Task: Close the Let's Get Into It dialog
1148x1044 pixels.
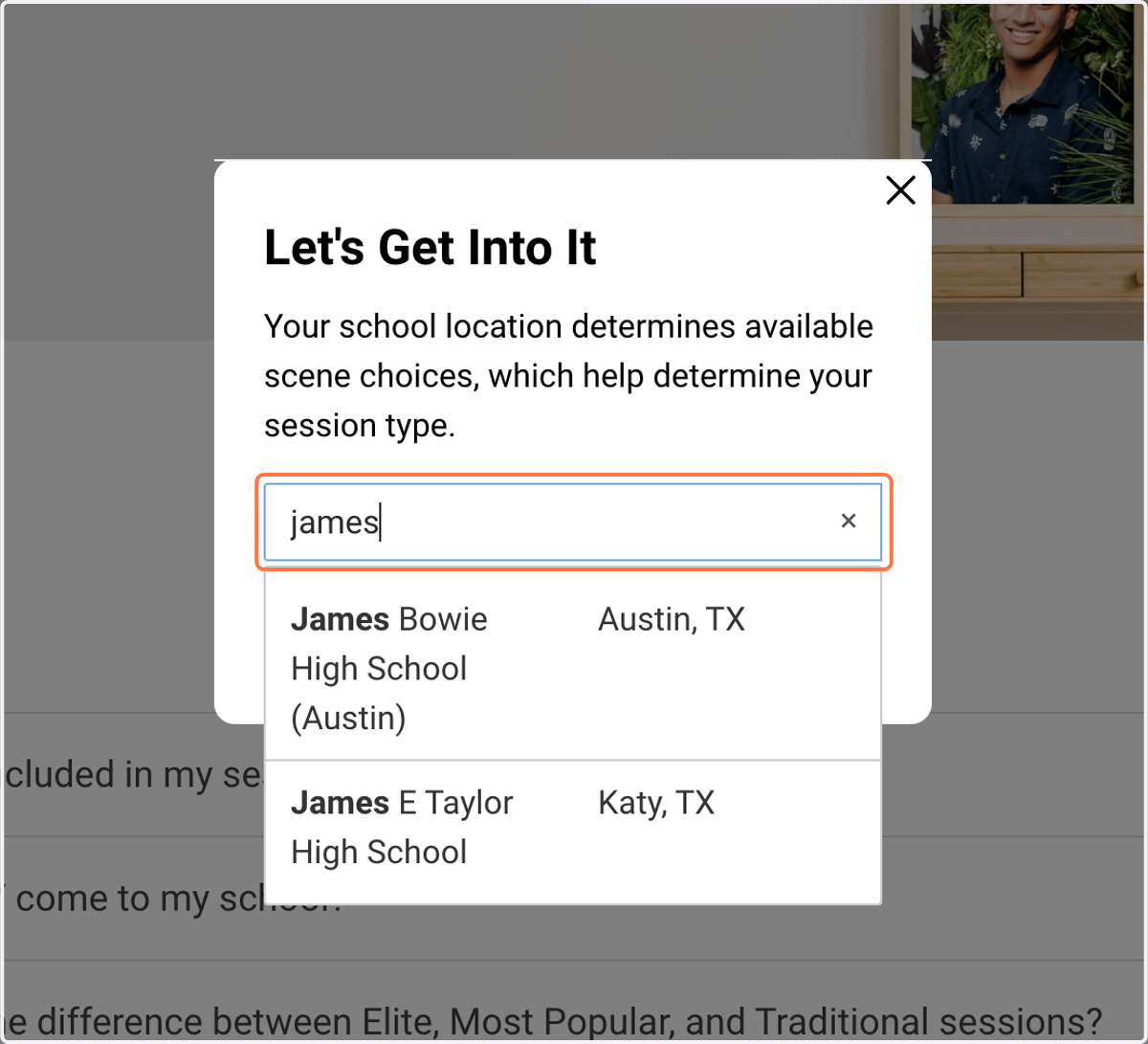Action: click(x=900, y=190)
